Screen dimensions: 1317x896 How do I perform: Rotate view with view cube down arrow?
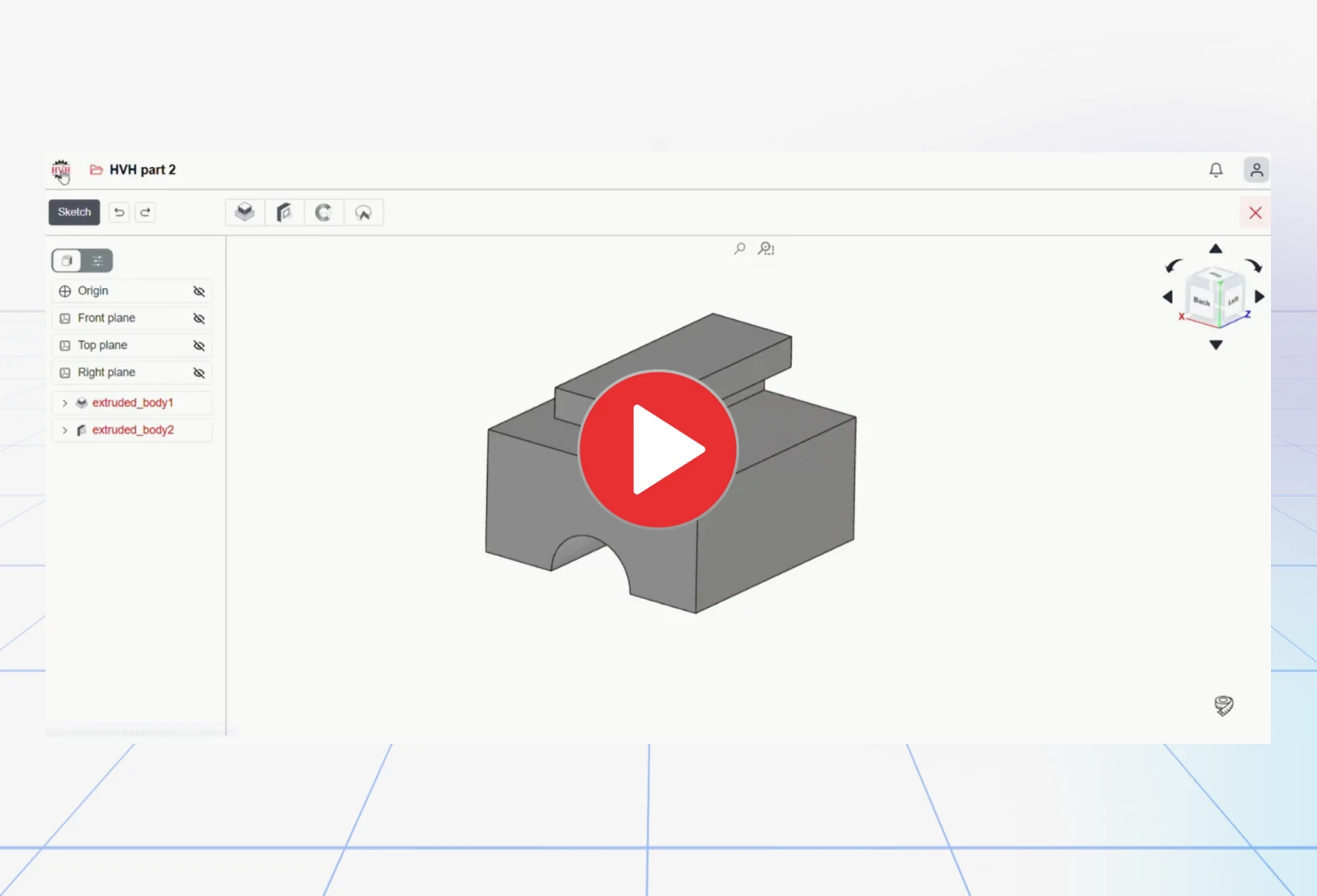click(x=1216, y=345)
